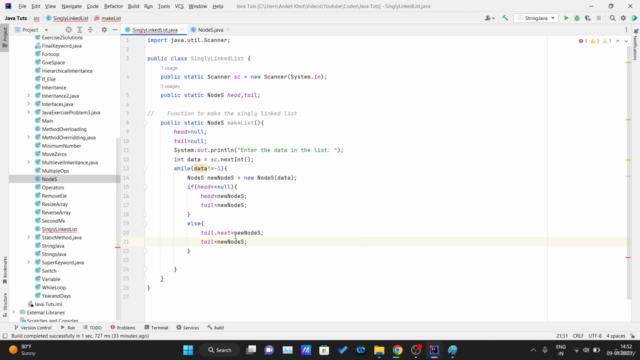Open IDE settings gear in toolbar
This screenshot has height=360, width=640.
pos(623,18)
